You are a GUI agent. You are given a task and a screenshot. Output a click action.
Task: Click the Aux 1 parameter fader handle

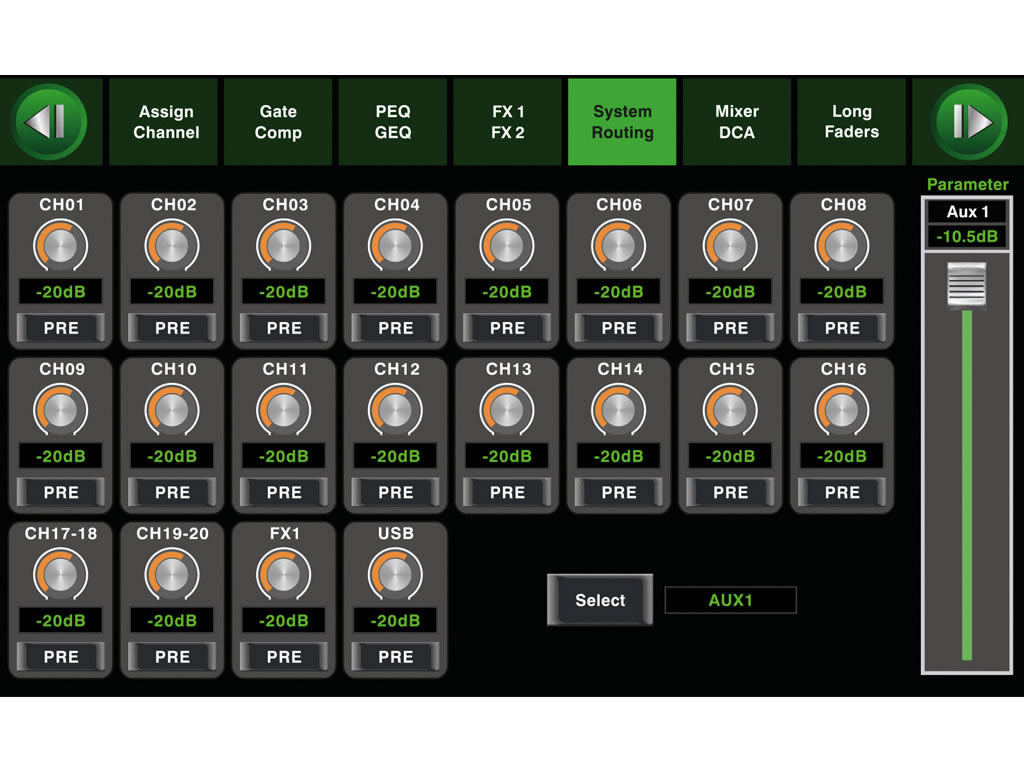(x=967, y=286)
